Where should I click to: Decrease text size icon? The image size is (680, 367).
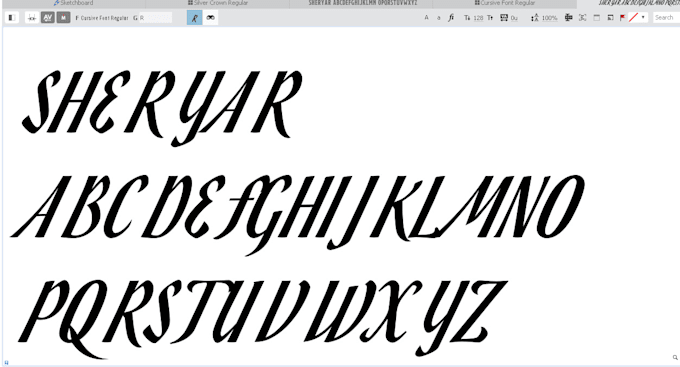pos(467,18)
